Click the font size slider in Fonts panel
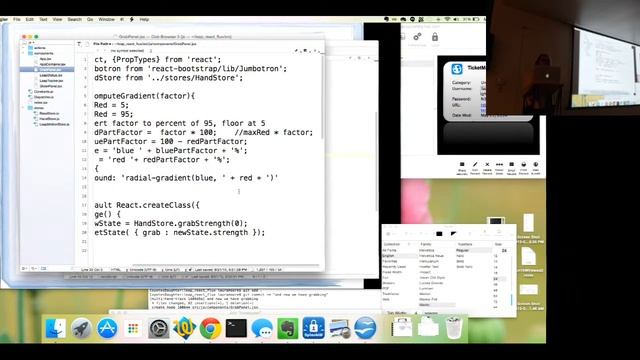This screenshot has height=360, width=640. click(x=511, y=282)
